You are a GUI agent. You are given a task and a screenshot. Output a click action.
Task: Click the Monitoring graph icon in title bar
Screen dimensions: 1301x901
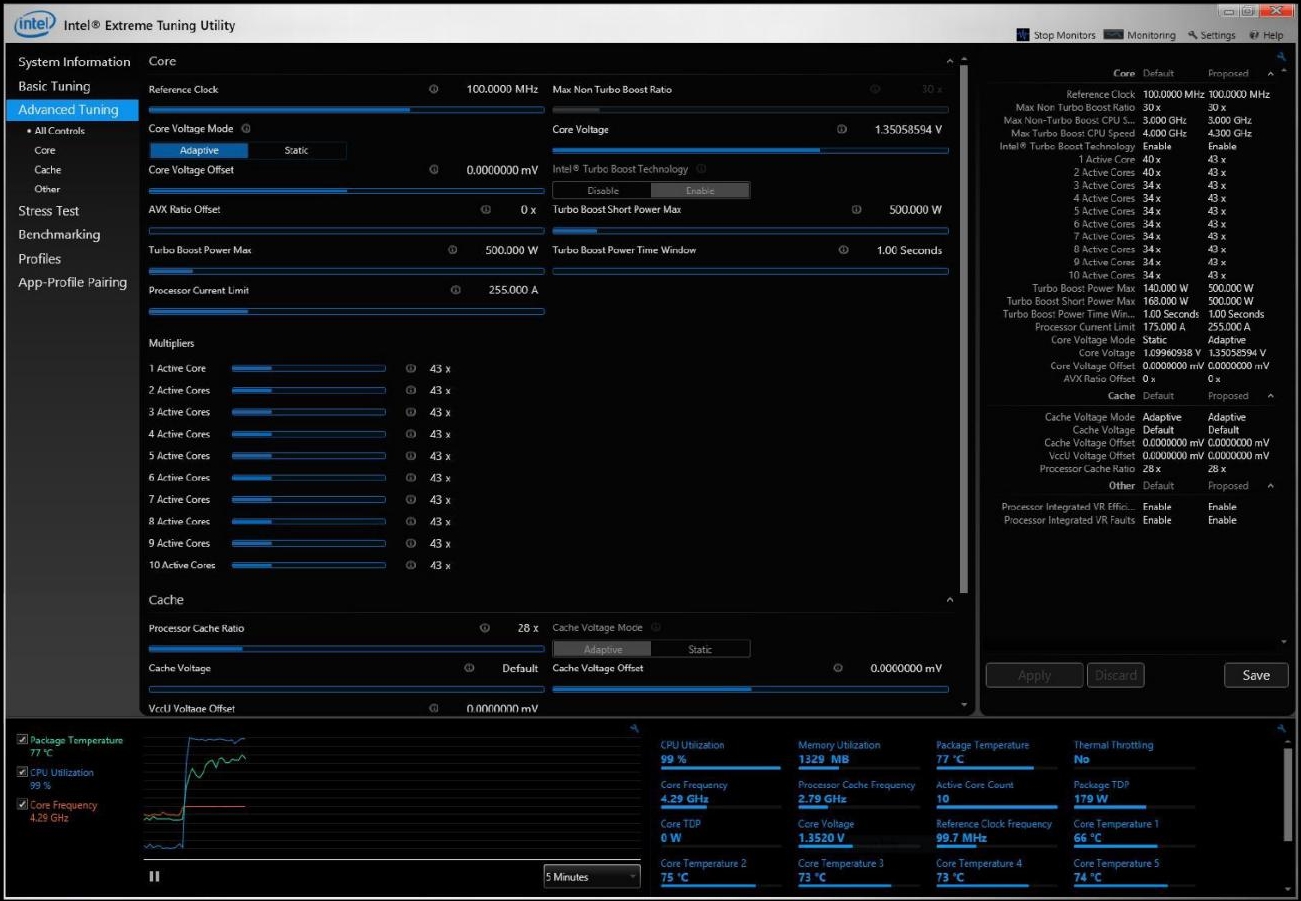click(1113, 35)
